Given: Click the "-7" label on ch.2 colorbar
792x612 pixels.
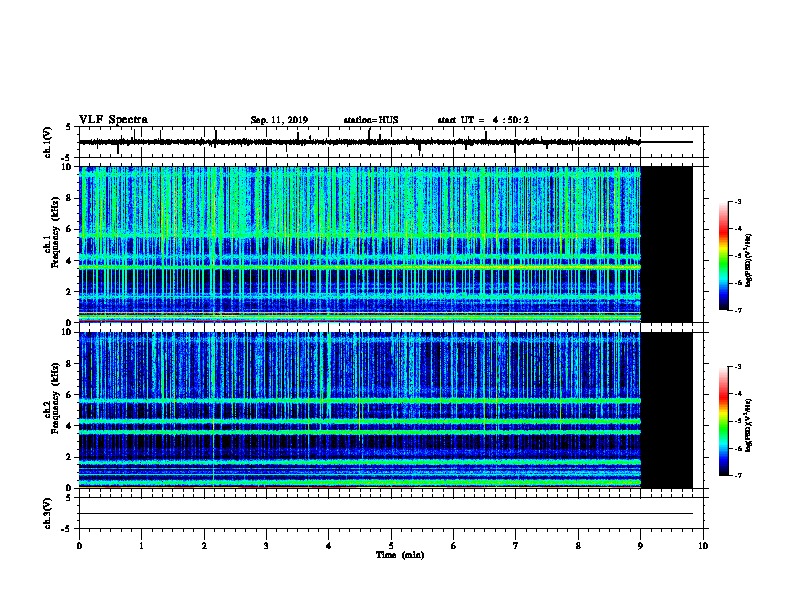Looking at the screenshot, I should (x=737, y=475).
